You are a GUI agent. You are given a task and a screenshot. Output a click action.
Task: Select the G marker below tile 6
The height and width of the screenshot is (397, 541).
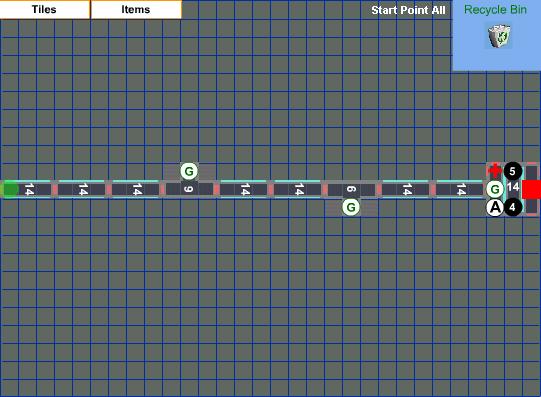coord(351,207)
